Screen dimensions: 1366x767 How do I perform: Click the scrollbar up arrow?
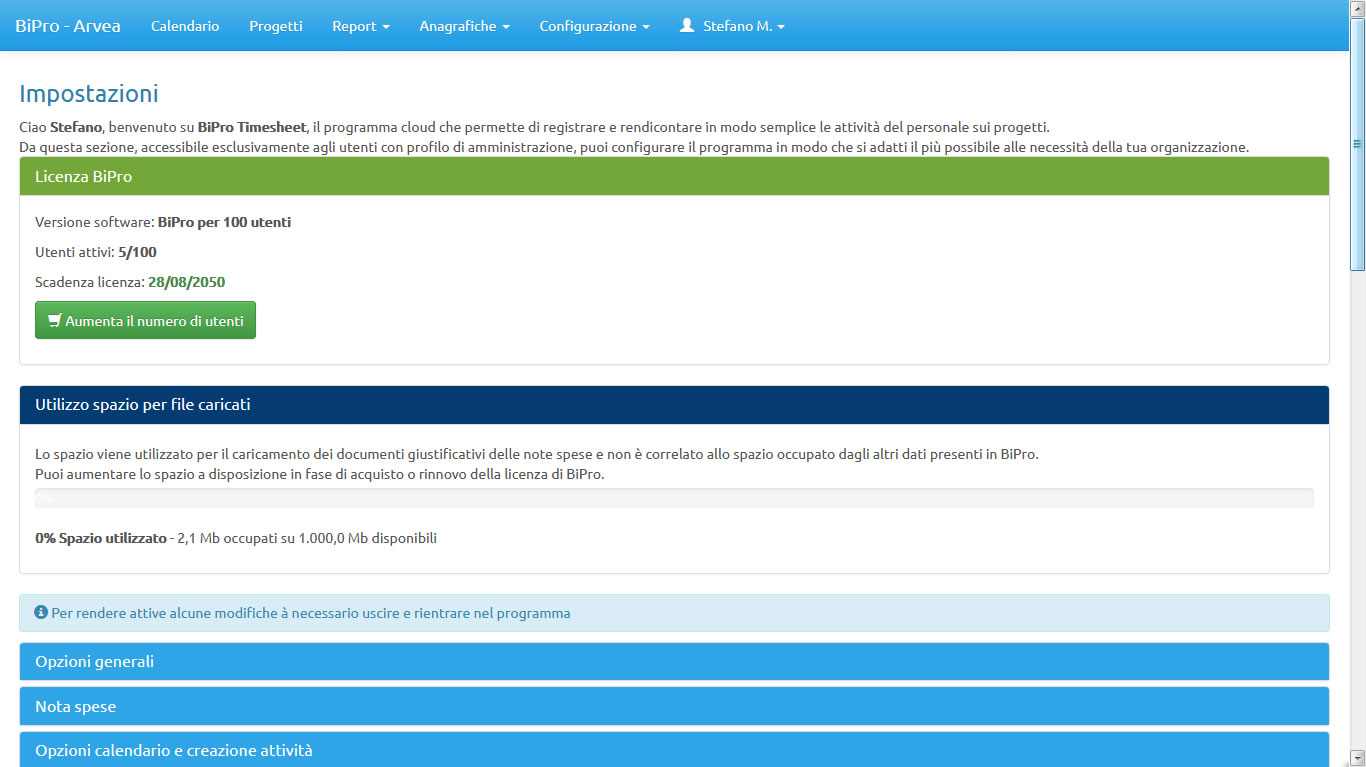tap(1357, 8)
